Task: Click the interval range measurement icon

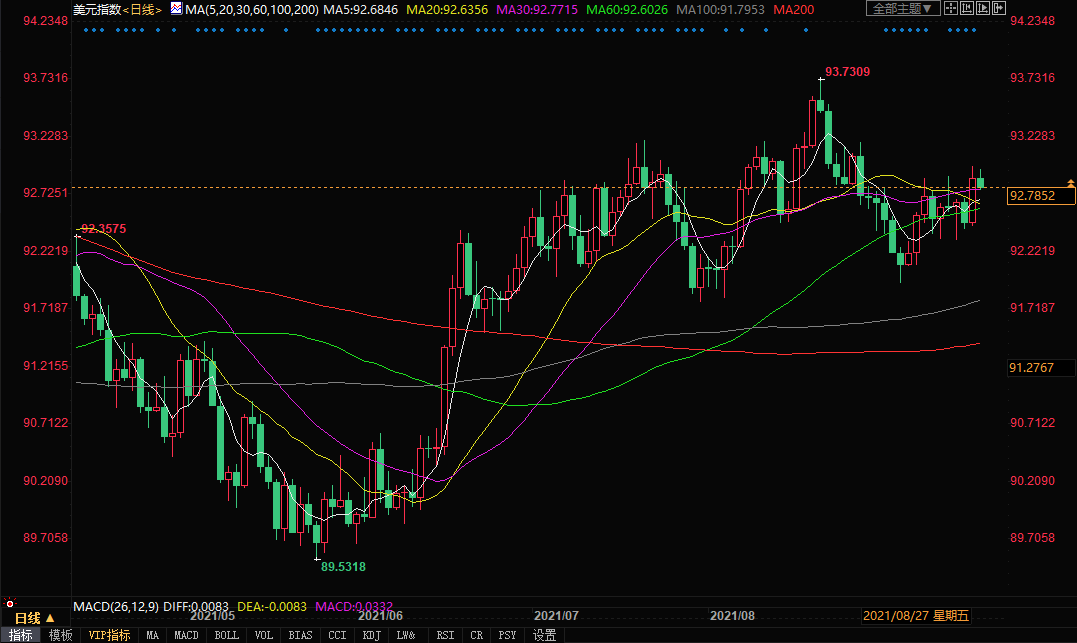Action: (976, 9)
